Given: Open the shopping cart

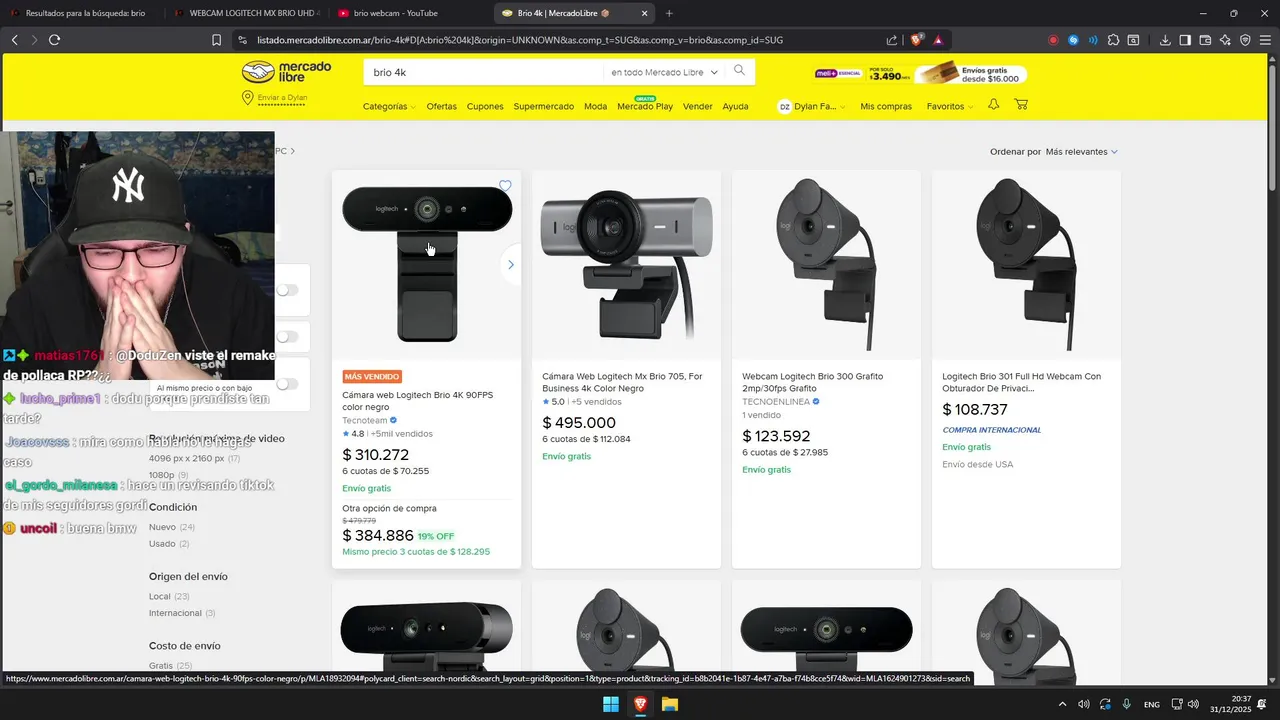Looking at the screenshot, I should [x=1021, y=105].
